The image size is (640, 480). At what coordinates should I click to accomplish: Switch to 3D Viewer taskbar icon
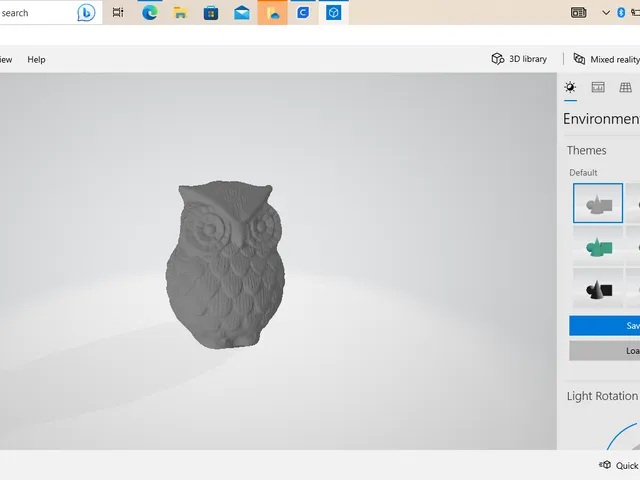[333, 13]
